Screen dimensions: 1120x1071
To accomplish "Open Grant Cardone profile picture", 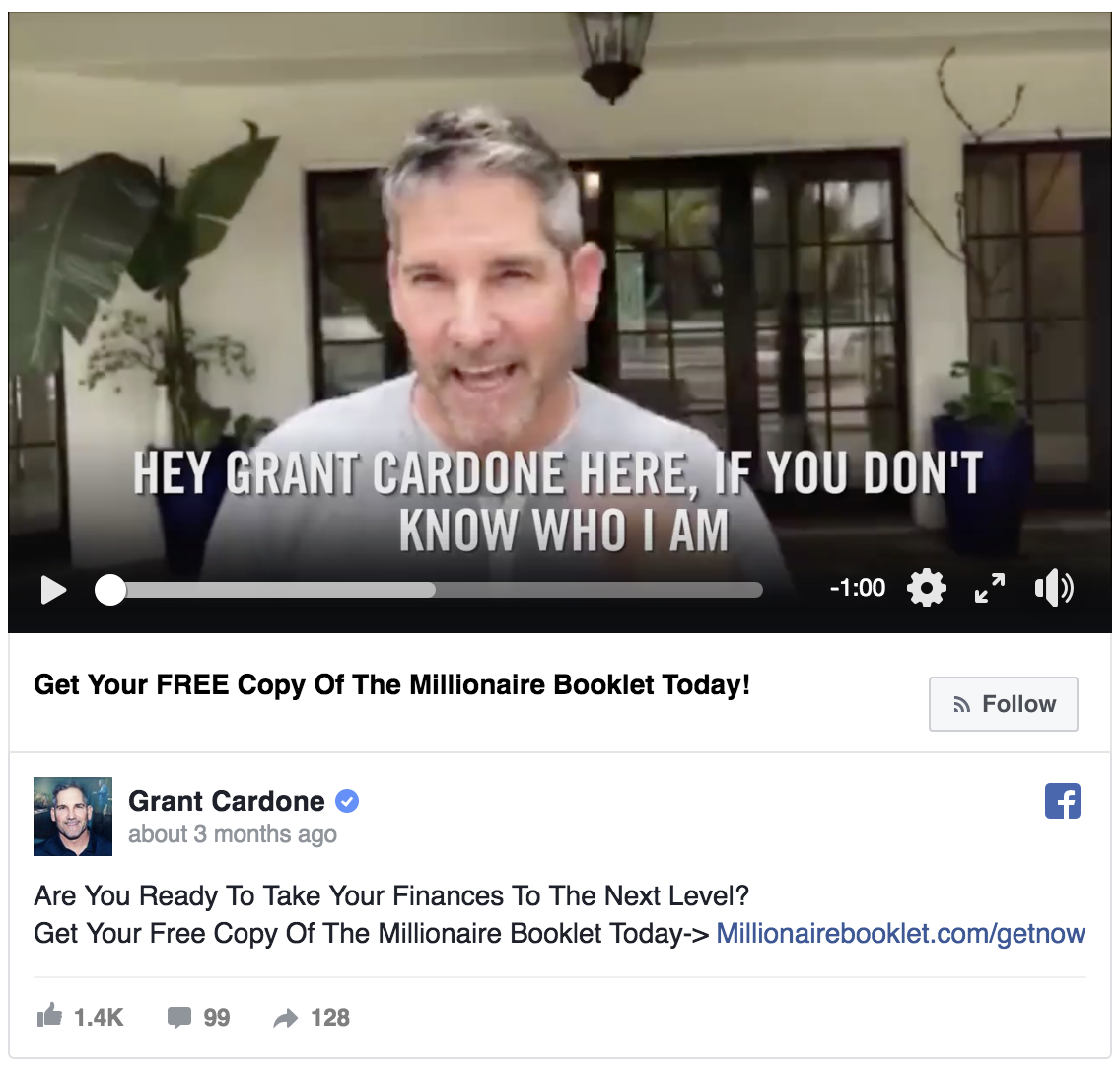I will (73, 817).
